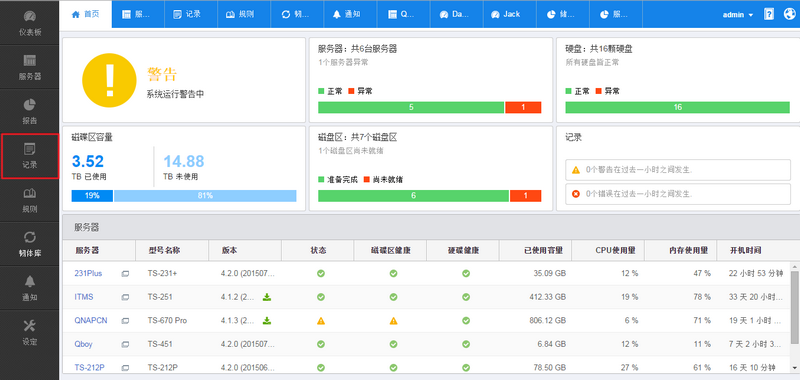The image size is (800, 380).
Task: Click the help question mark icon
Action: coord(768,14)
